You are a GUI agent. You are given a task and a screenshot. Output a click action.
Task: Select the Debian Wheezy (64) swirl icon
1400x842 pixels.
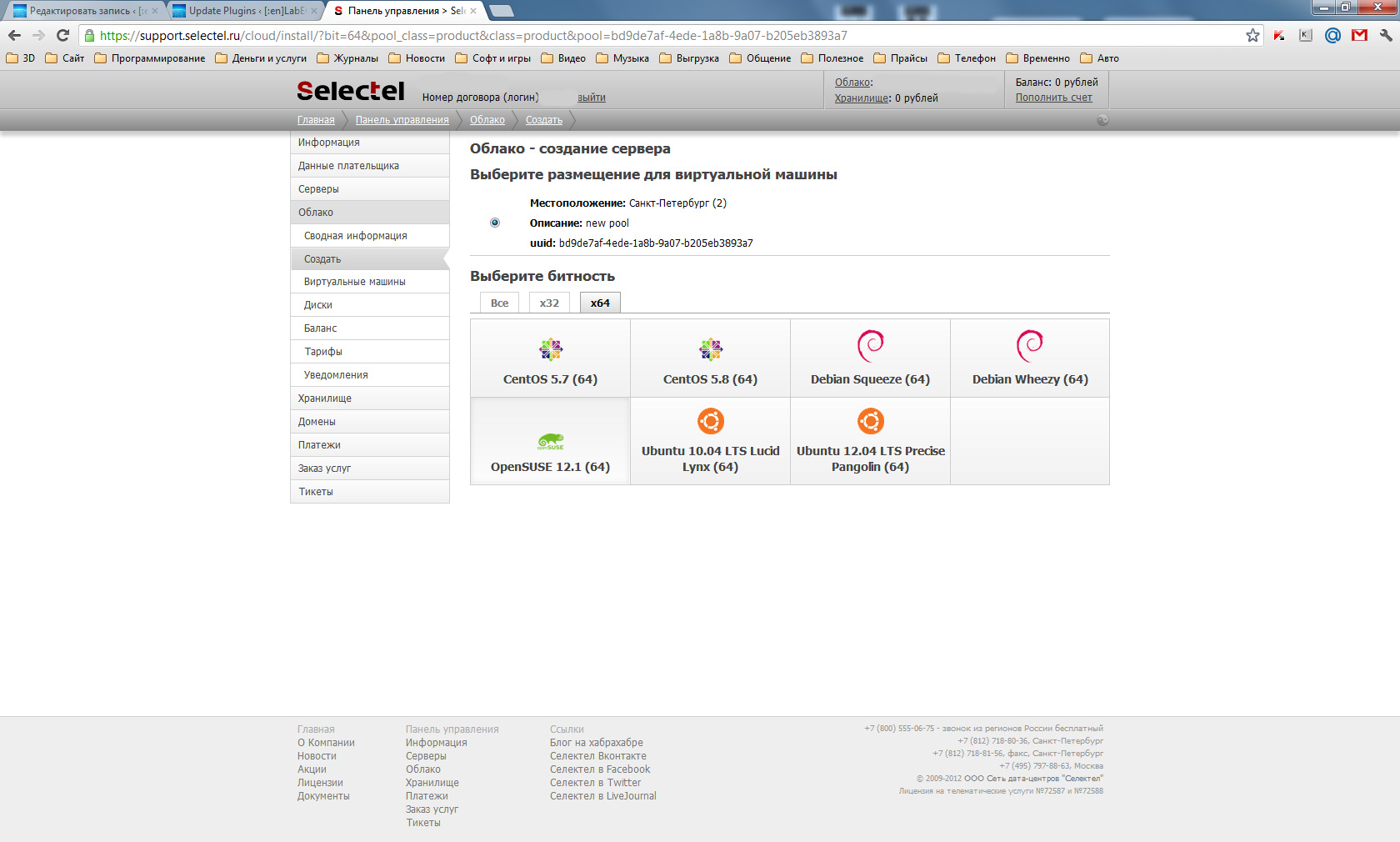tap(1029, 345)
